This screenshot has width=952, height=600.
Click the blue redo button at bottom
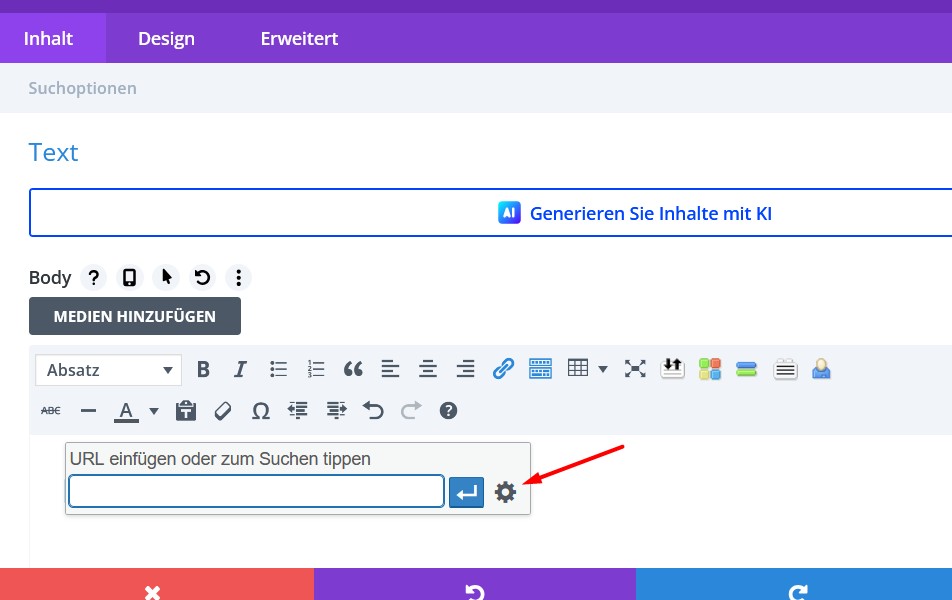tap(794, 584)
